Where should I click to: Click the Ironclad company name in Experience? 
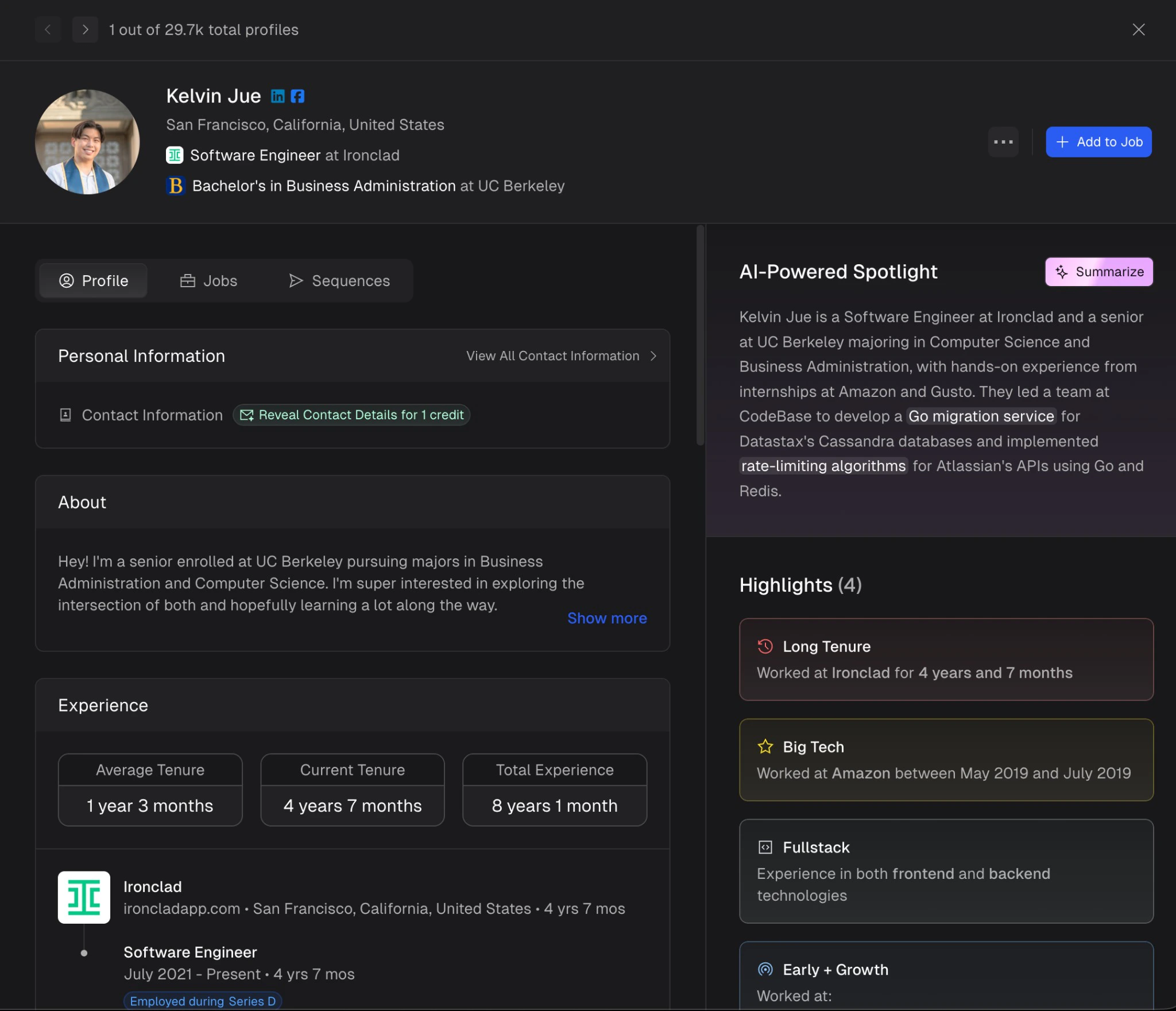coord(153,886)
